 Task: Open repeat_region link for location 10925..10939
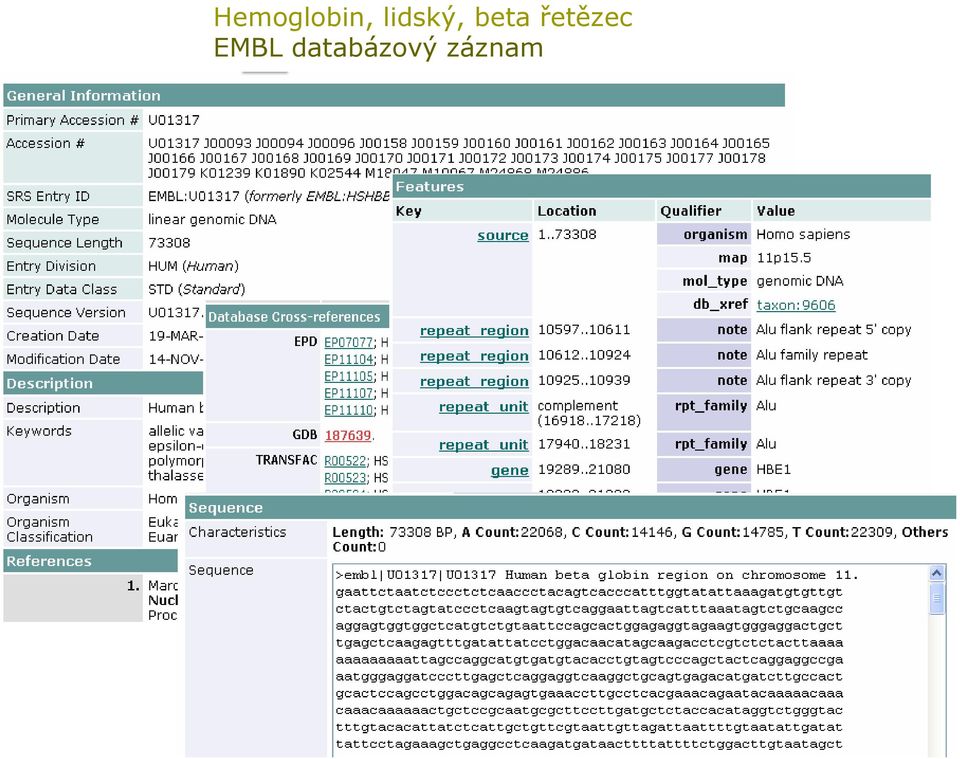(474, 381)
